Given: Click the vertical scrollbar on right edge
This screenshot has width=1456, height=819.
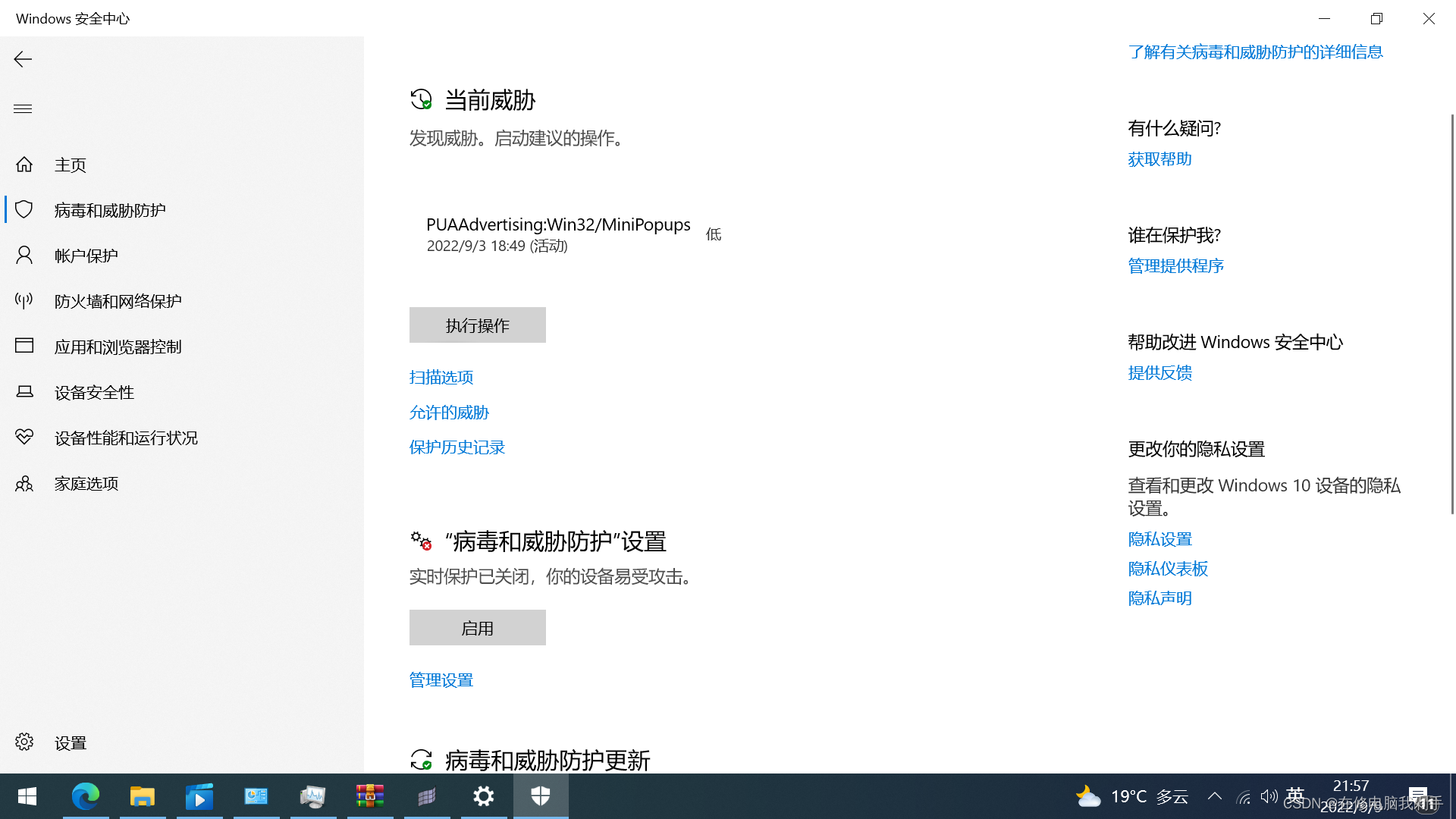Looking at the screenshot, I should [1451, 314].
